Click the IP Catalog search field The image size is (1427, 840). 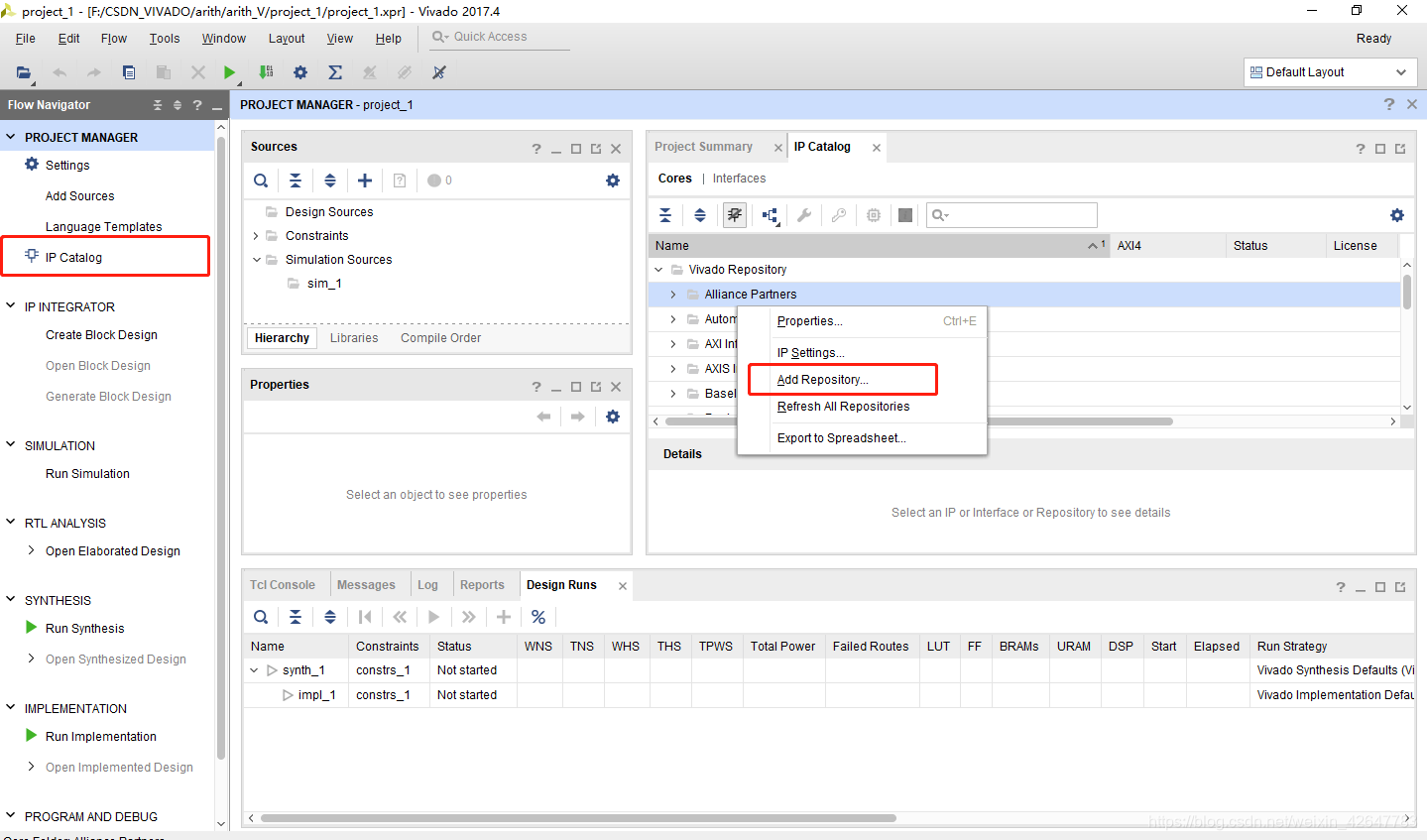tap(1011, 215)
